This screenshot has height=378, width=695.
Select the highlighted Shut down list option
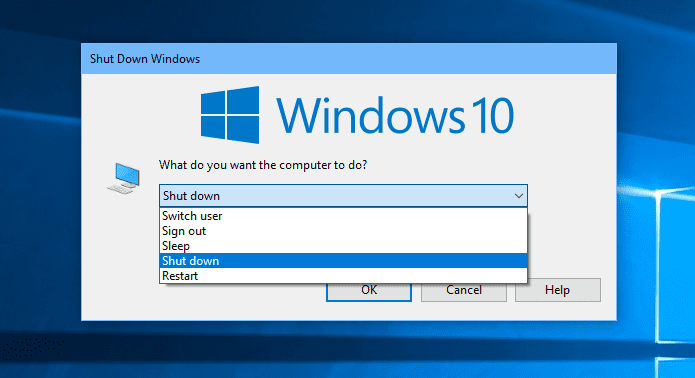[344, 261]
